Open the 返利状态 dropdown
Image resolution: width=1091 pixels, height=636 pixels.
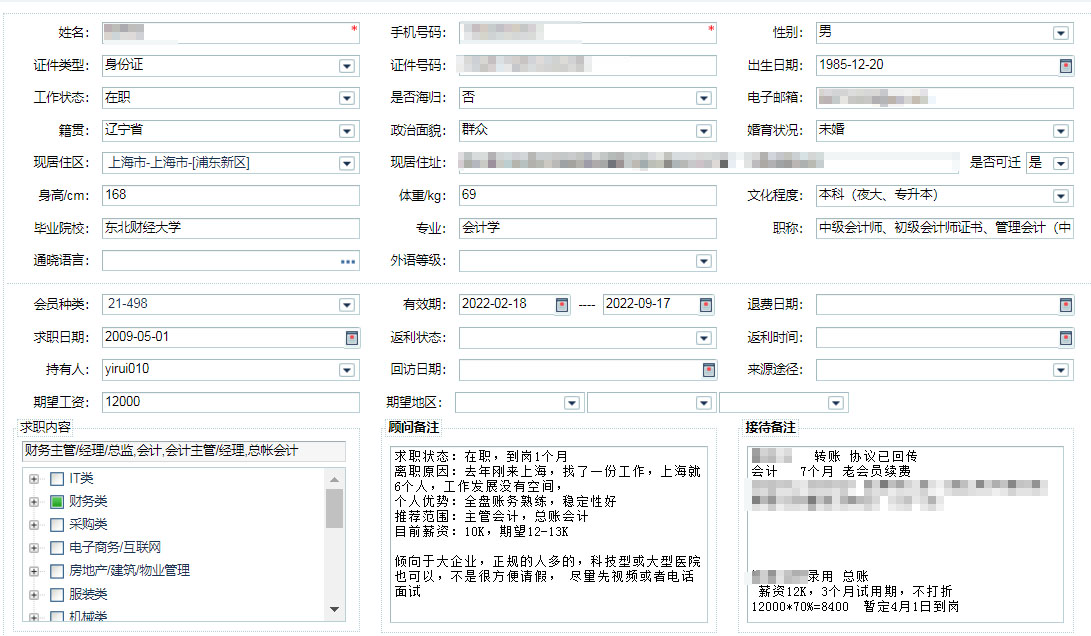click(703, 337)
